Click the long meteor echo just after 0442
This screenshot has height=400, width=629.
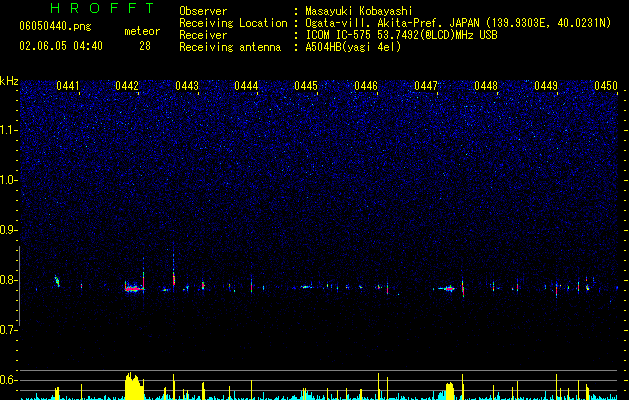point(134,288)
